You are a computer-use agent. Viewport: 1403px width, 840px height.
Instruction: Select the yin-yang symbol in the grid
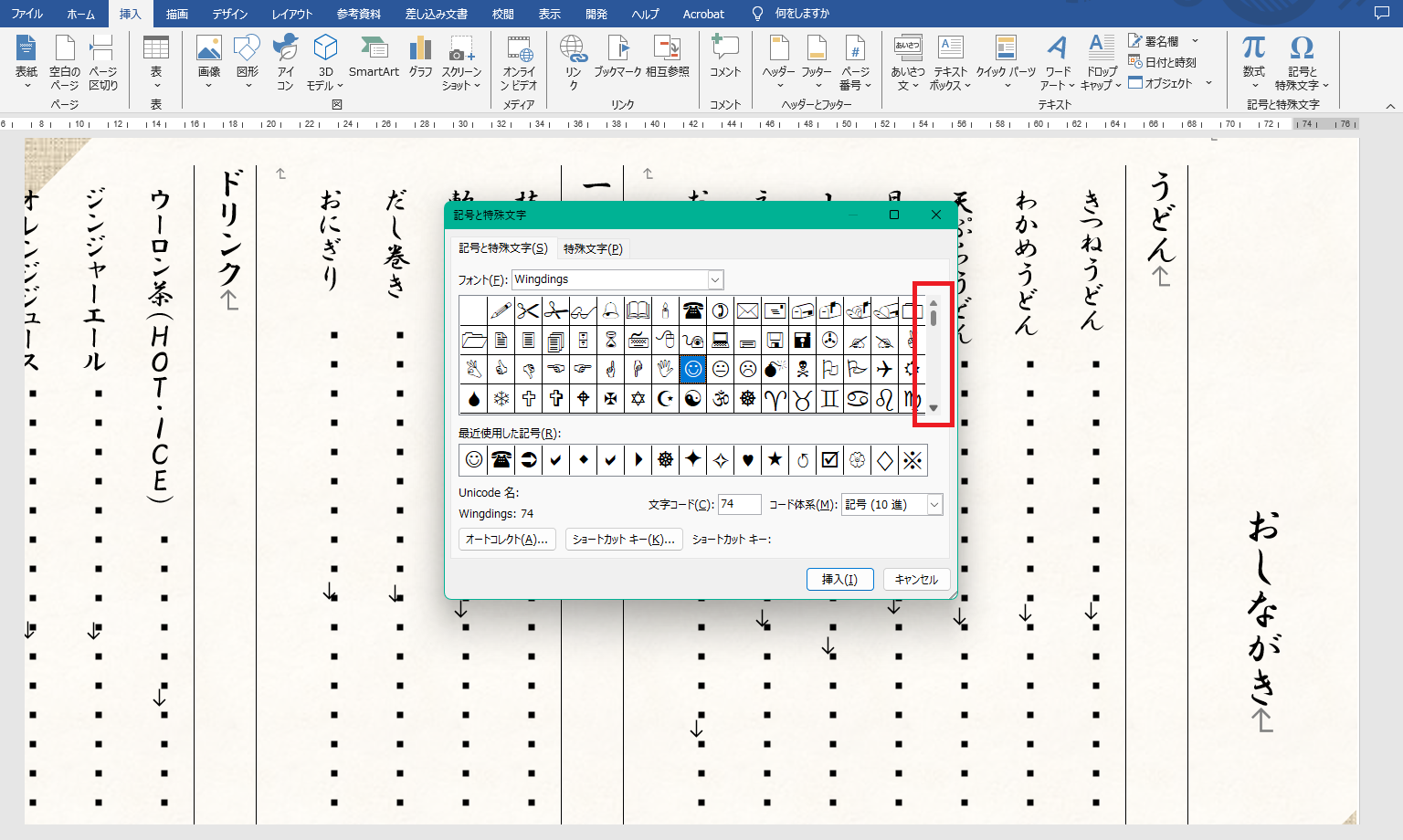coord(692,398)
